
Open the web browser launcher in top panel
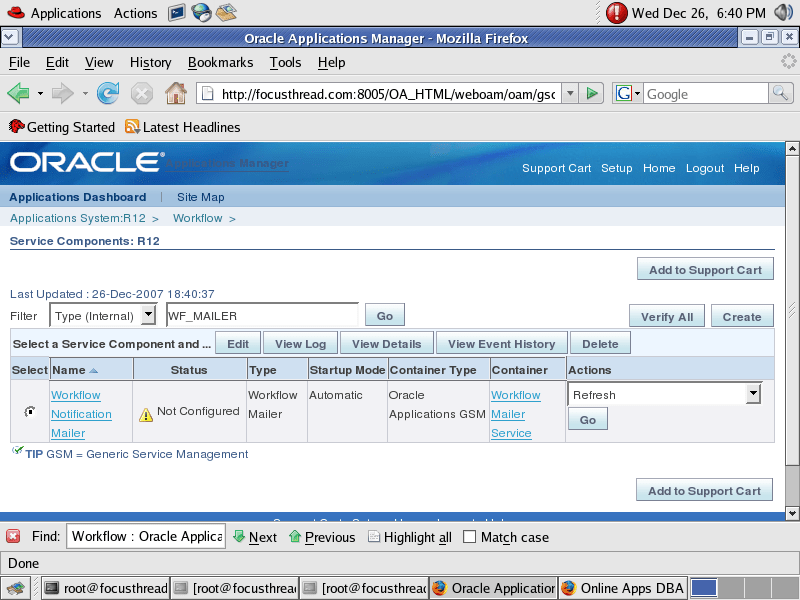pyautogui.click(x=199, y=13)
